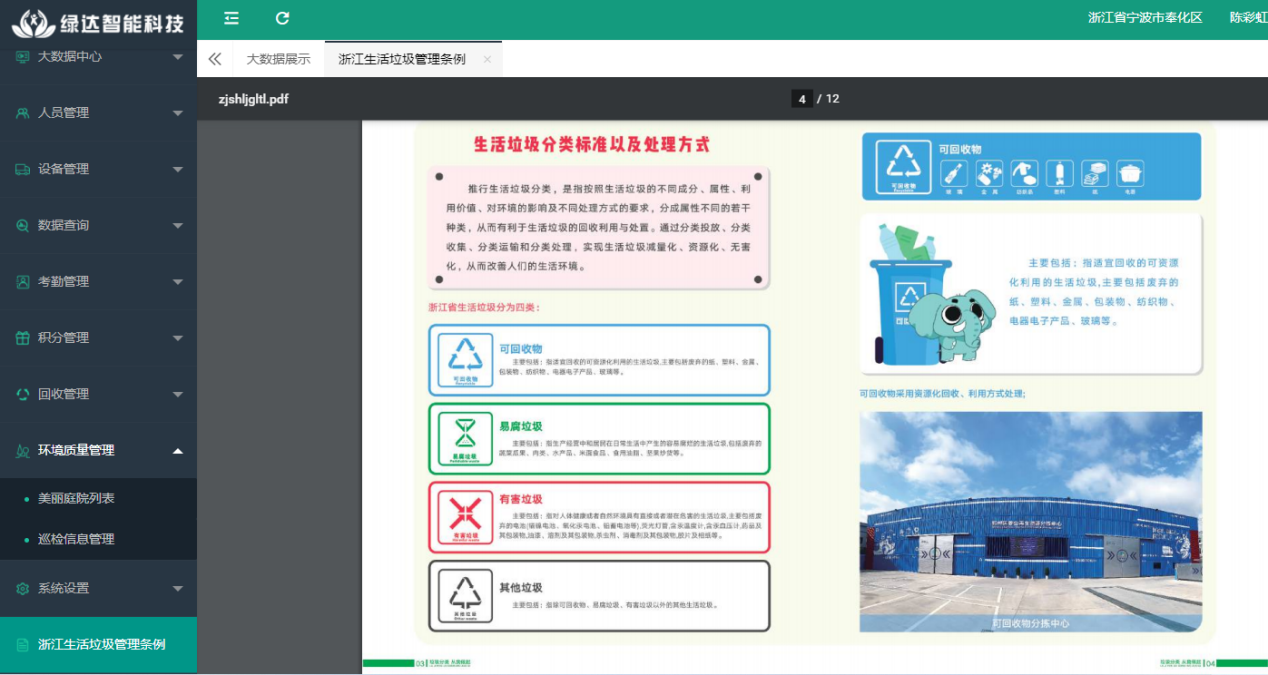
Task: Click the refresh icon in top bar
Action: pyautogui.click(x=282, y=18)
